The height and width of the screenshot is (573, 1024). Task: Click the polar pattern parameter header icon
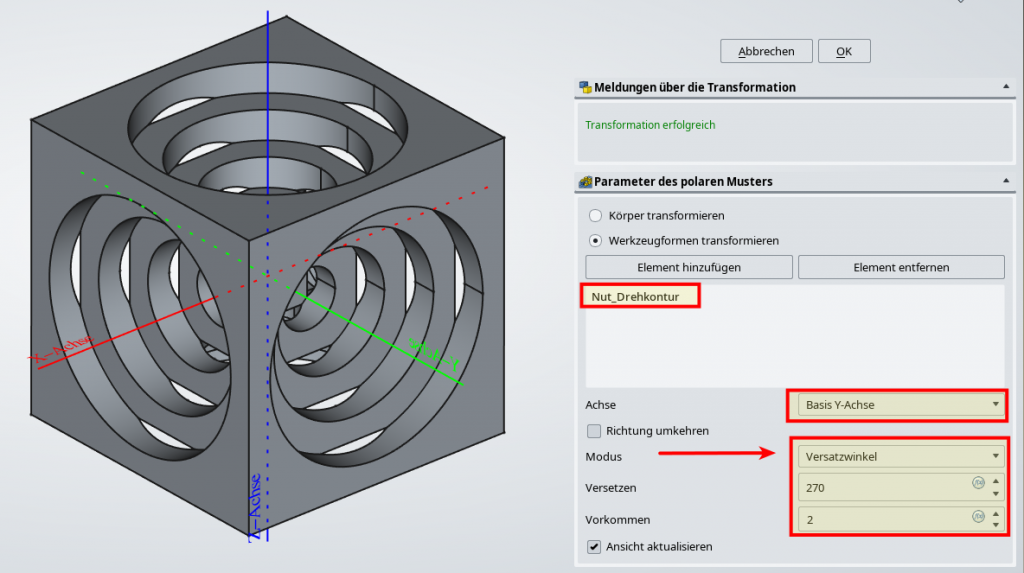[585, 181]
